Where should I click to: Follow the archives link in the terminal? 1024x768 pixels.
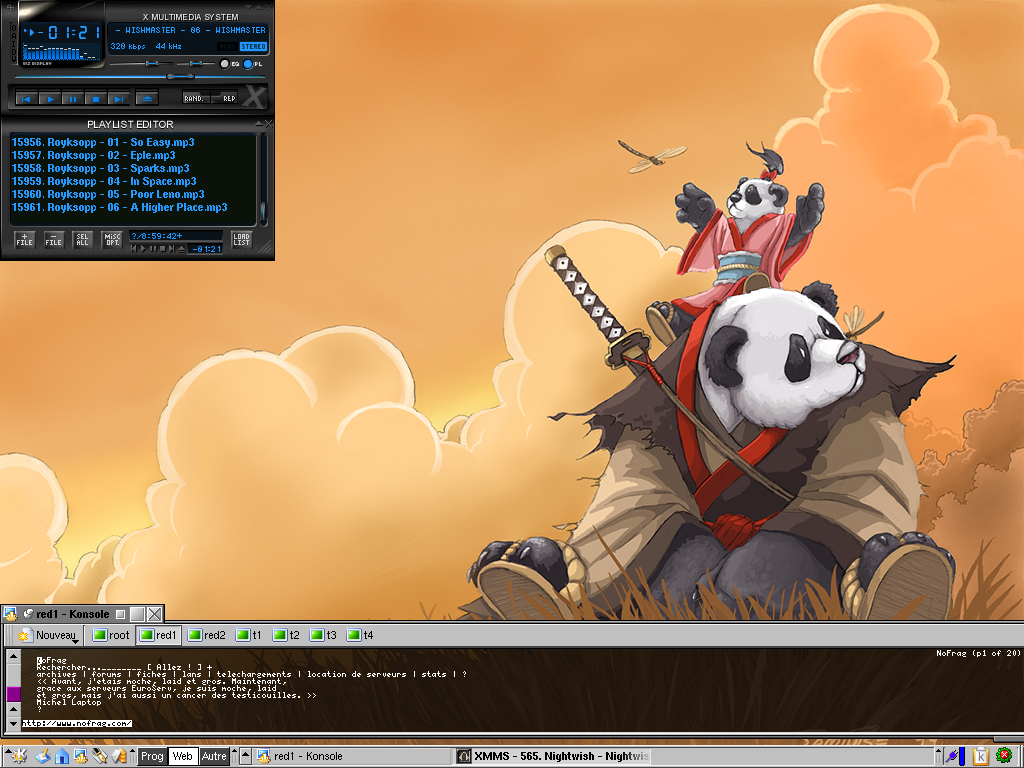[x=57, y=675]
